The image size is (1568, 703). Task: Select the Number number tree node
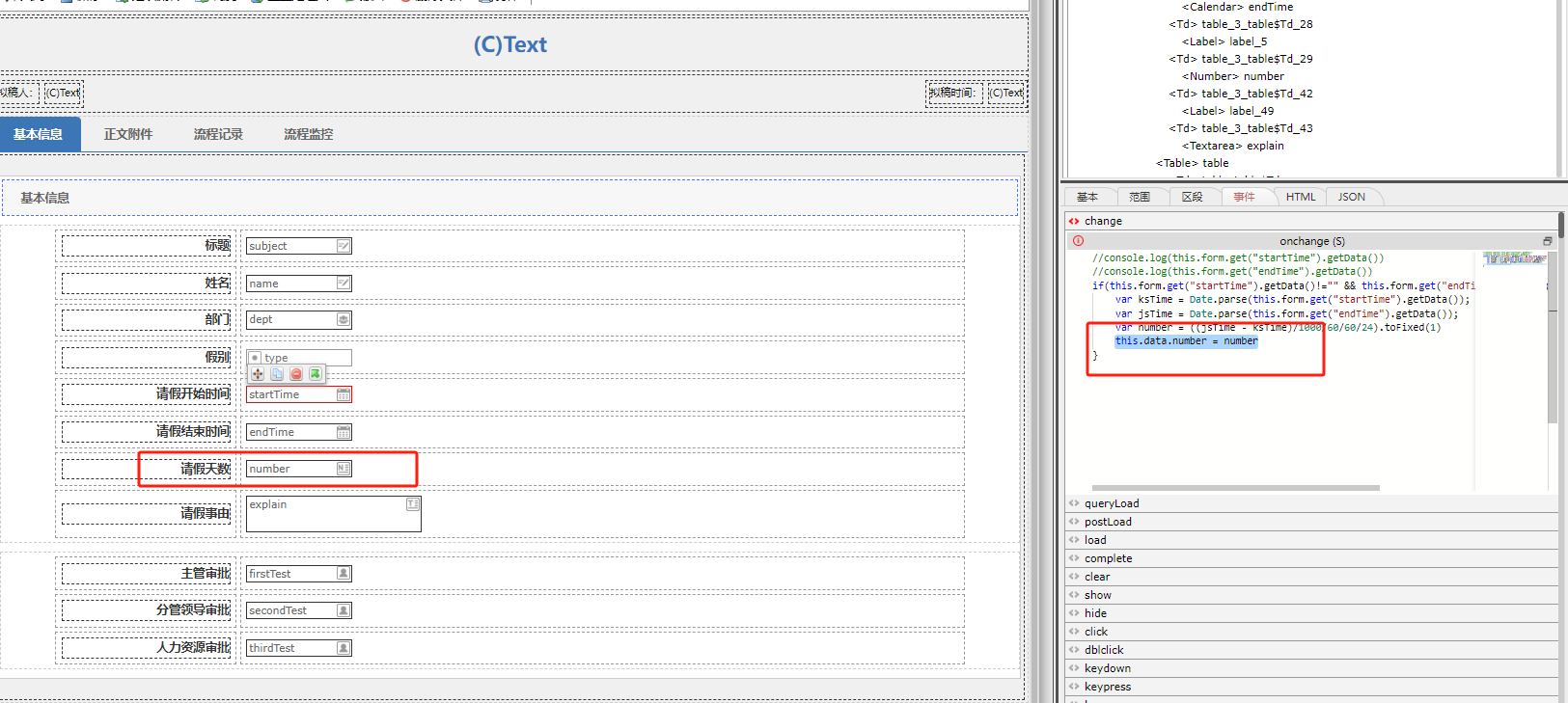[x=1233, y=76]
